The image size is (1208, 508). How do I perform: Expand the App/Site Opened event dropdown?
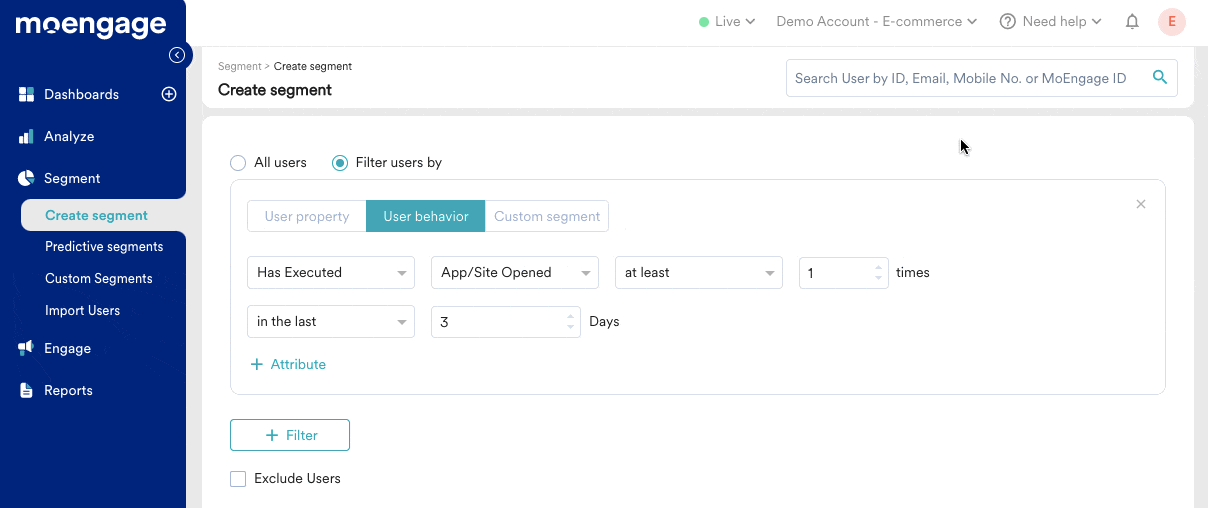tap(515, 272)
